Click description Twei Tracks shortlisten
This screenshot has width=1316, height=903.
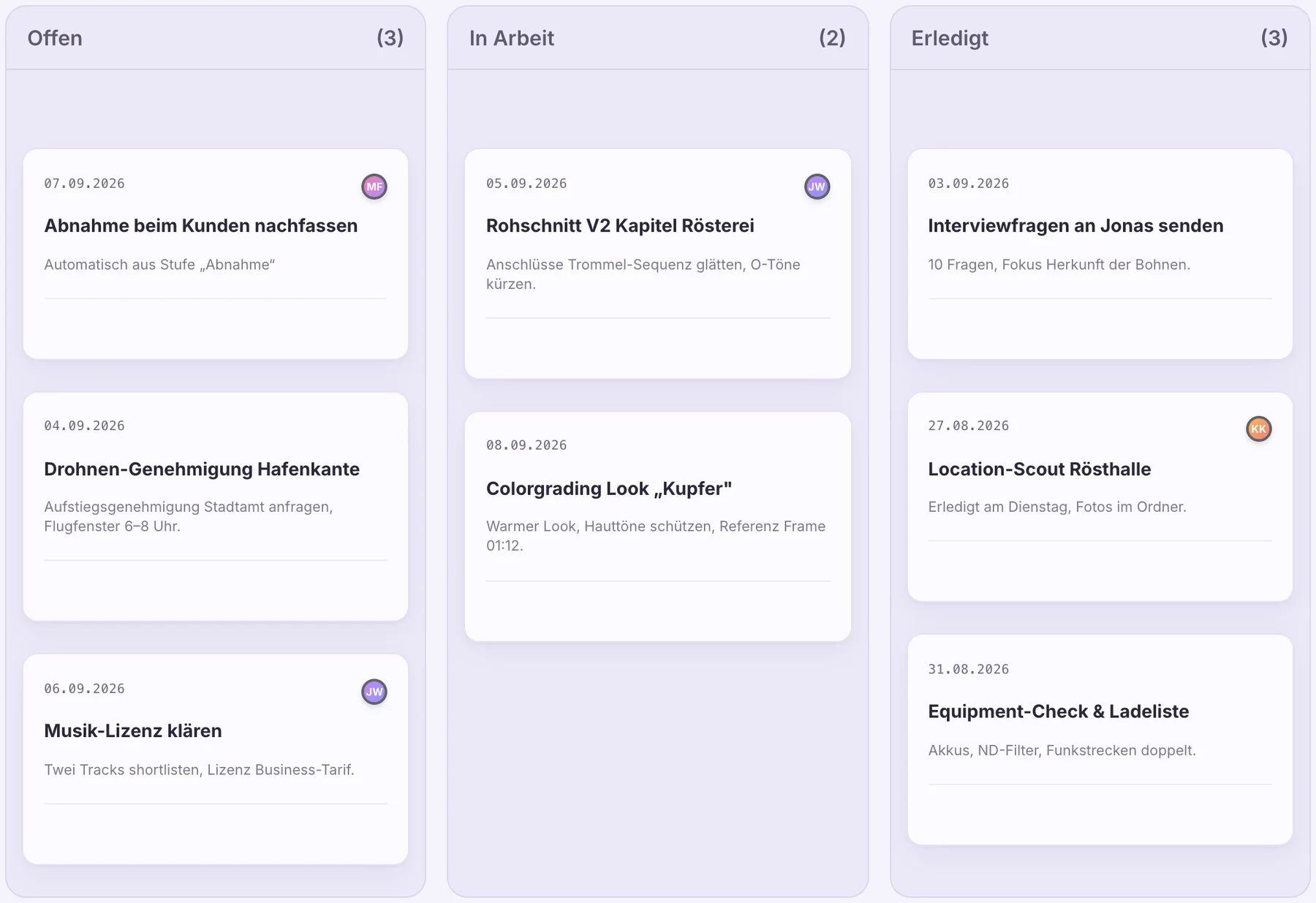pyautogui.click(x=199, y=770)
